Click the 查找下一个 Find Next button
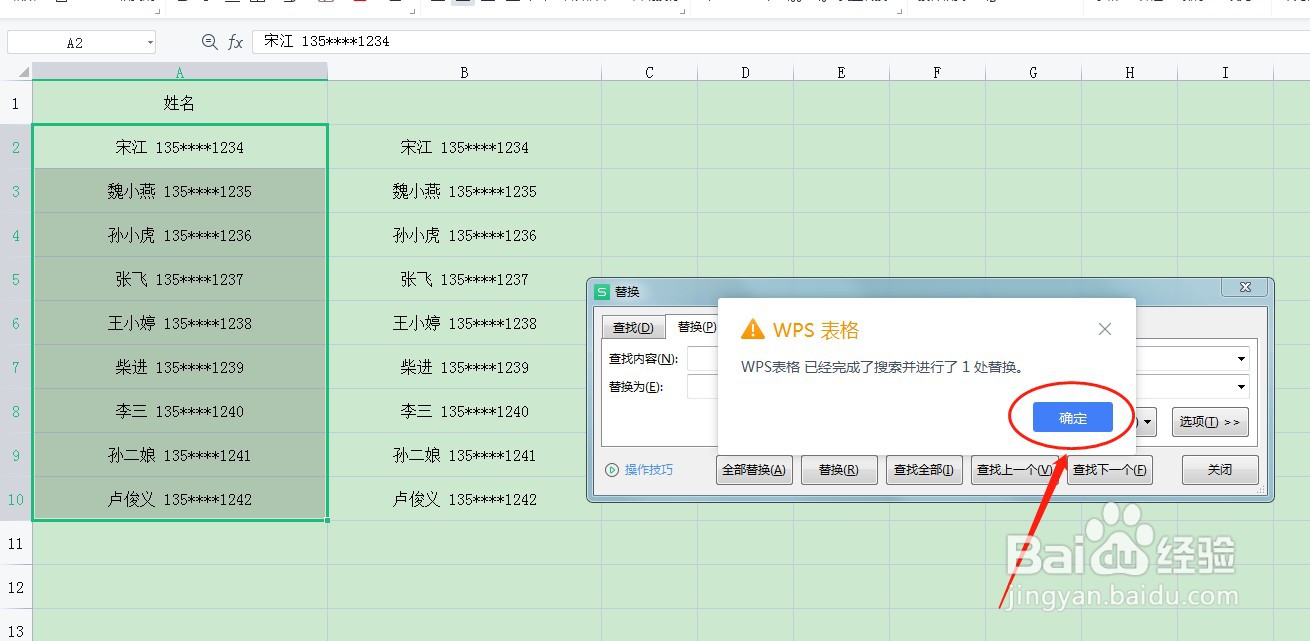 pyautogui.click(x=1110, y=469)
